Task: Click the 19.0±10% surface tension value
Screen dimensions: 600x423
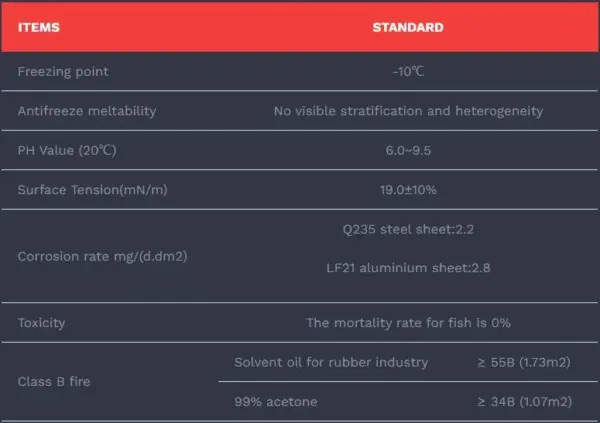Action: point(408,189)
